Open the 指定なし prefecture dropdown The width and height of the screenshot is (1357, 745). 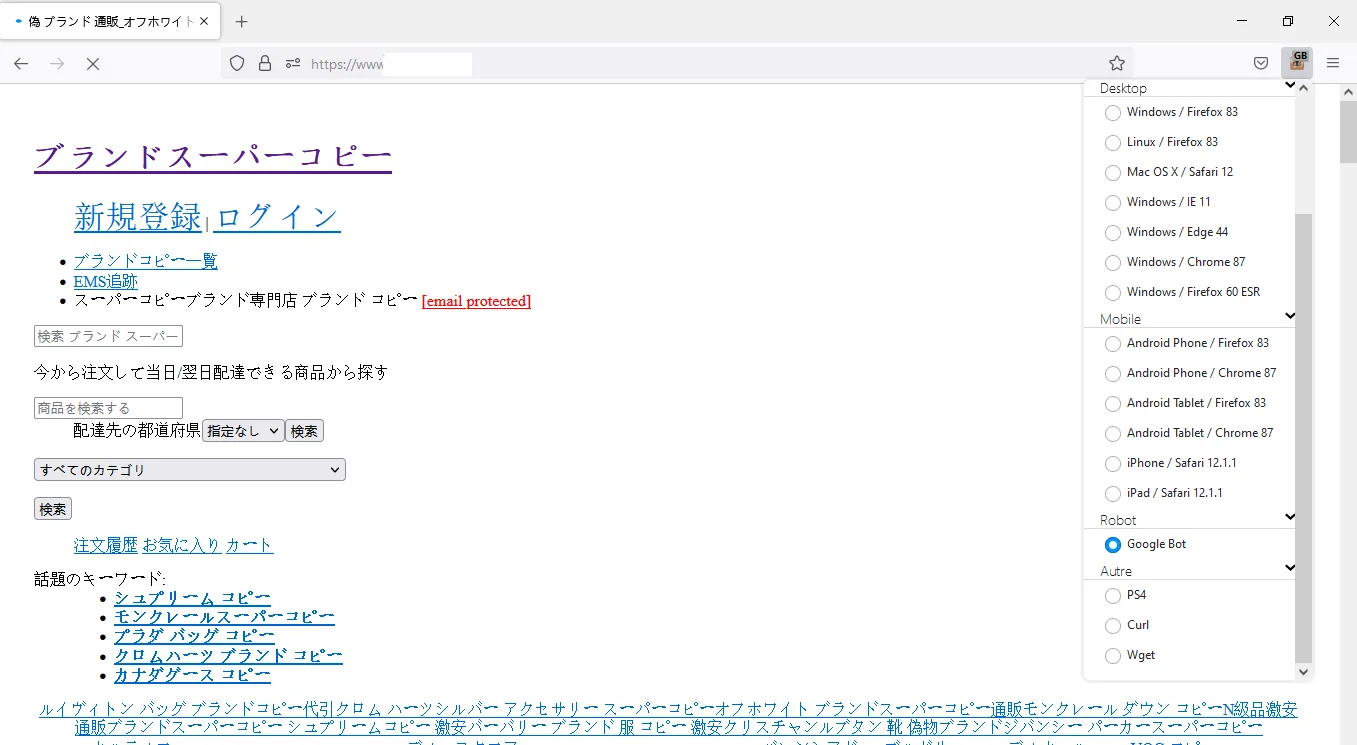coord(243,431)
